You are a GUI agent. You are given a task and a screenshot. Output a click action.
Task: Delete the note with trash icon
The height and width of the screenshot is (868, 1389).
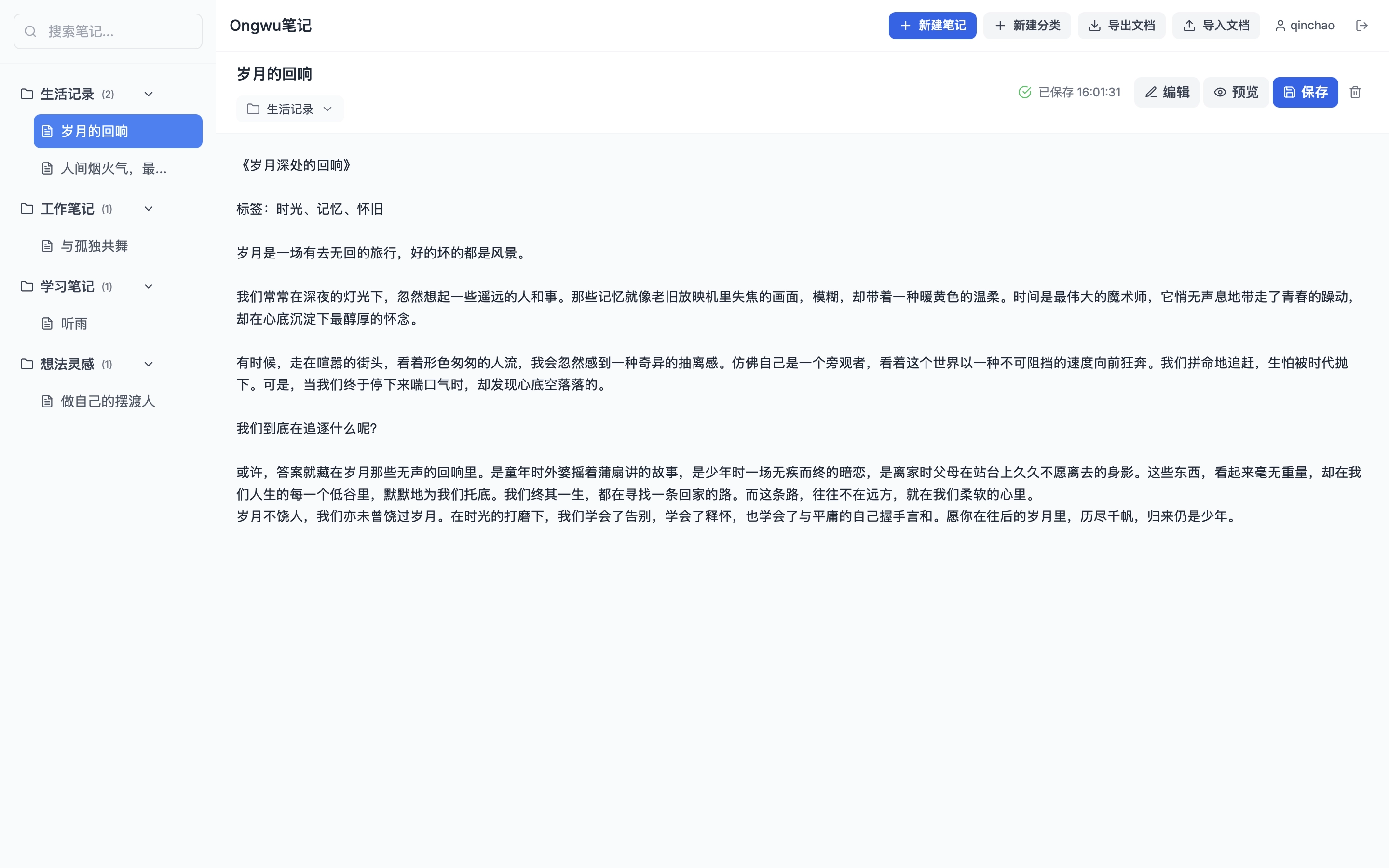[1355, 93]
